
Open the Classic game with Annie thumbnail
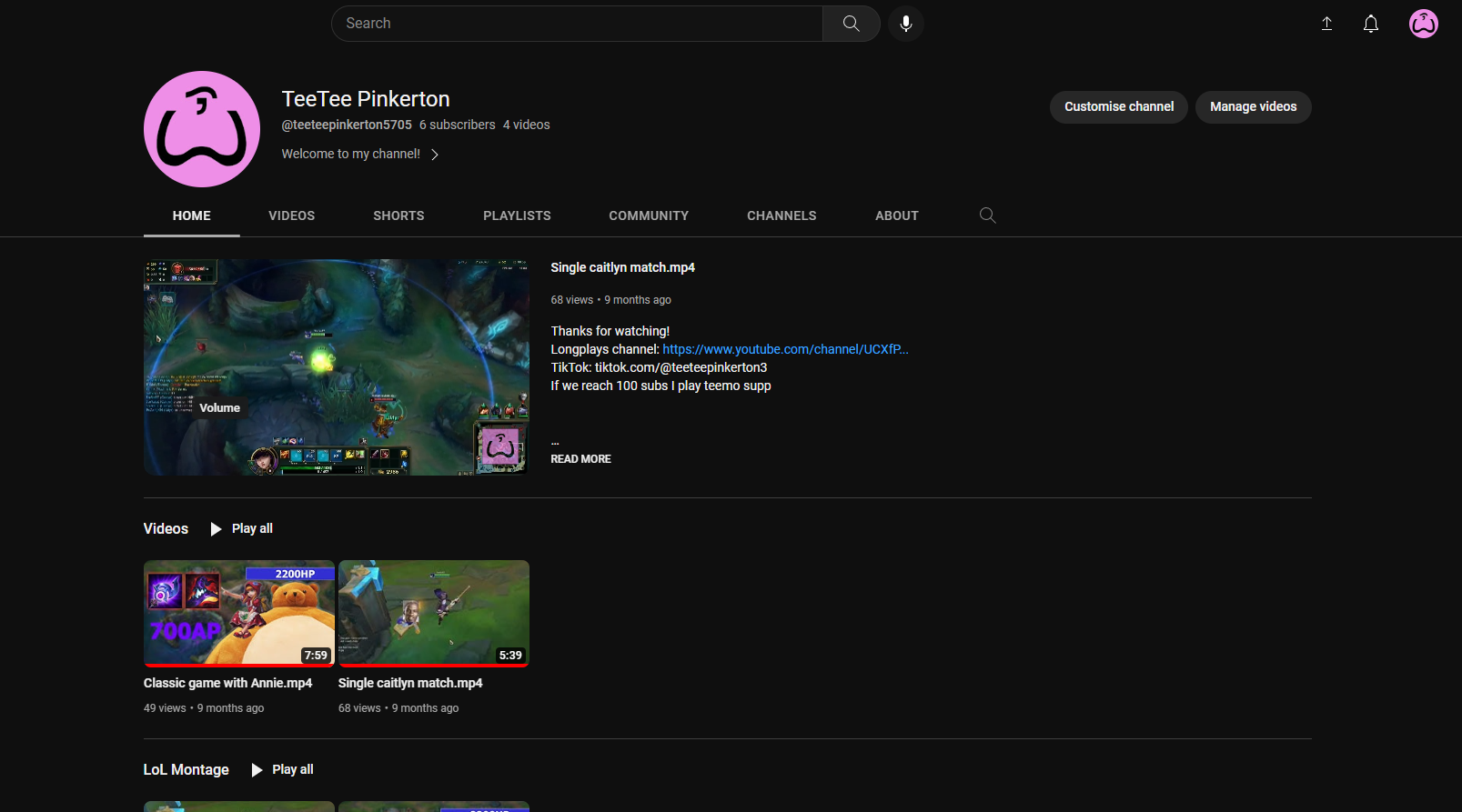(x=239, y=614)
